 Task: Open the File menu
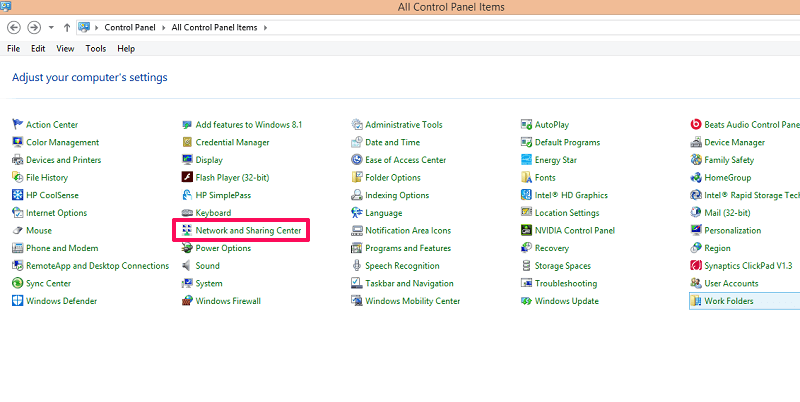[13, 48]
